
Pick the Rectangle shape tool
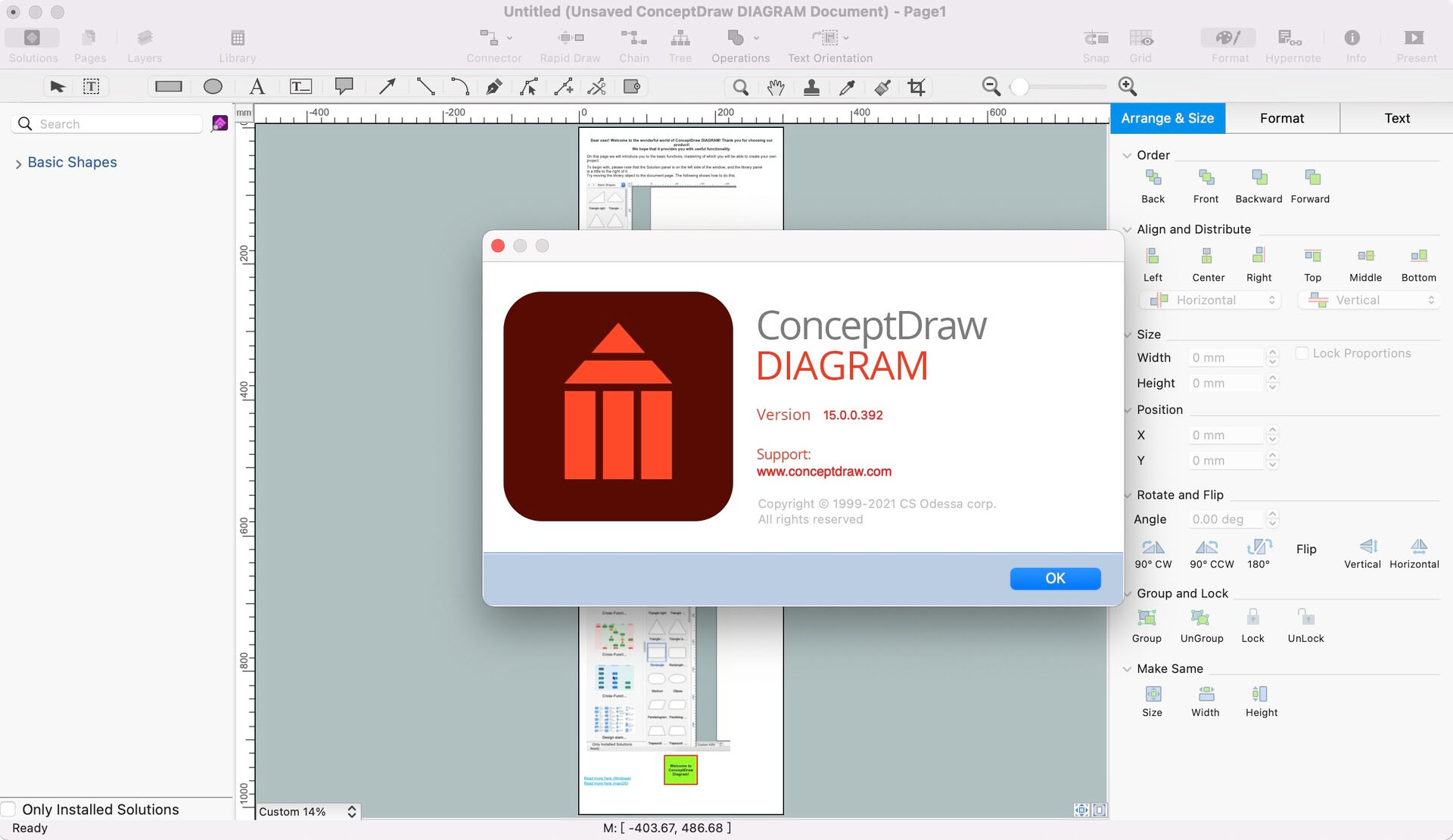tap(168, 86)
